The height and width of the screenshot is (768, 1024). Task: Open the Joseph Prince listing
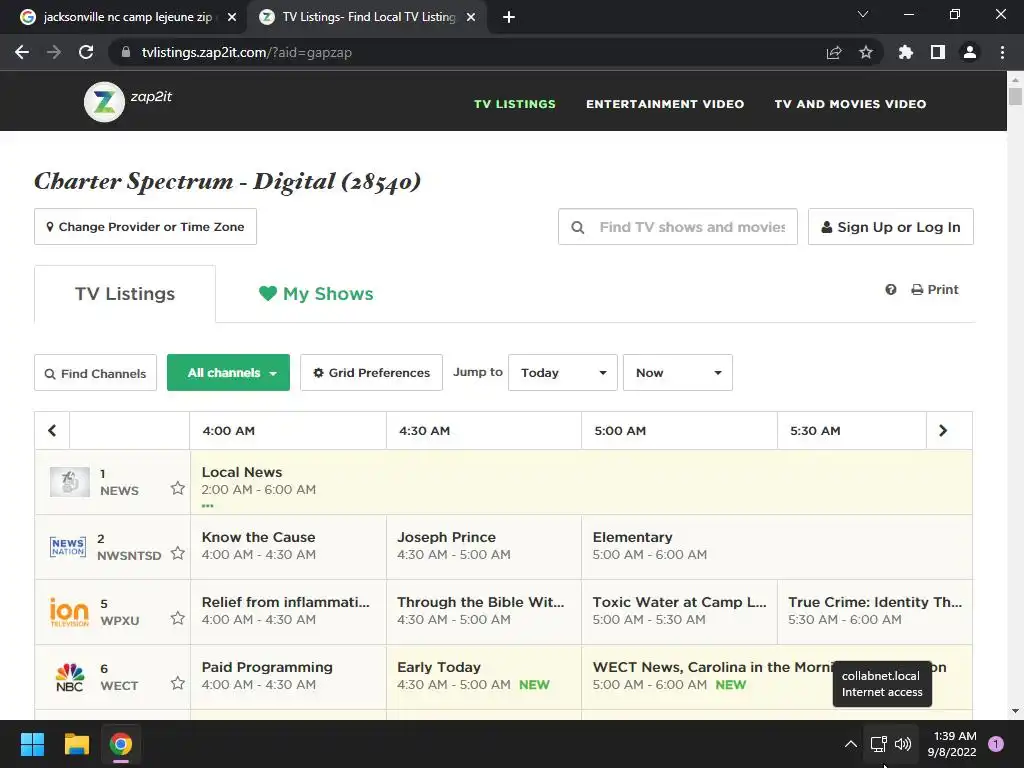coord(484,547)
